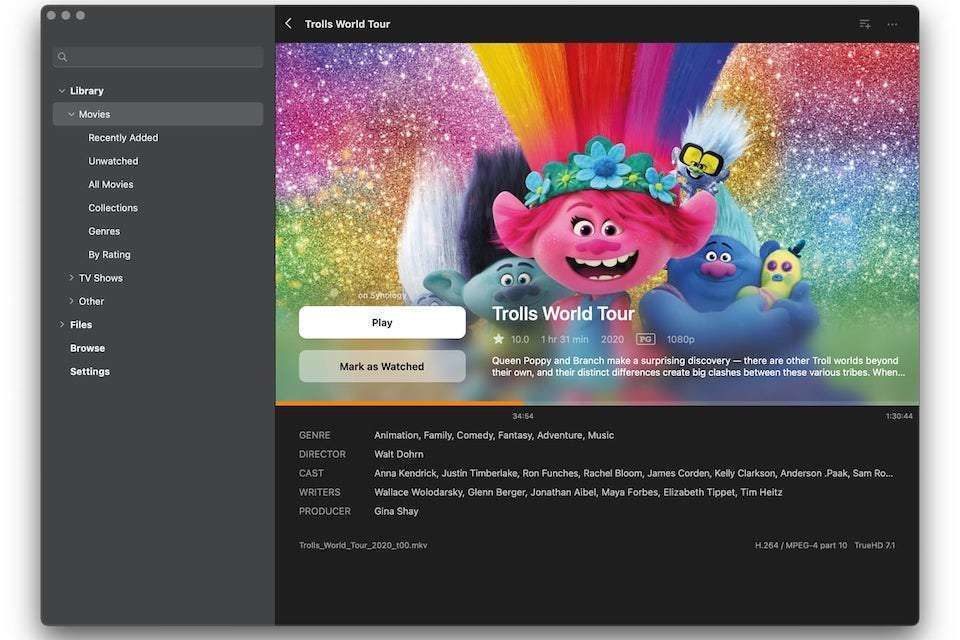Click the 10.0 rating value
Viewport: 960px width, 640px height.
coord(520,339)
